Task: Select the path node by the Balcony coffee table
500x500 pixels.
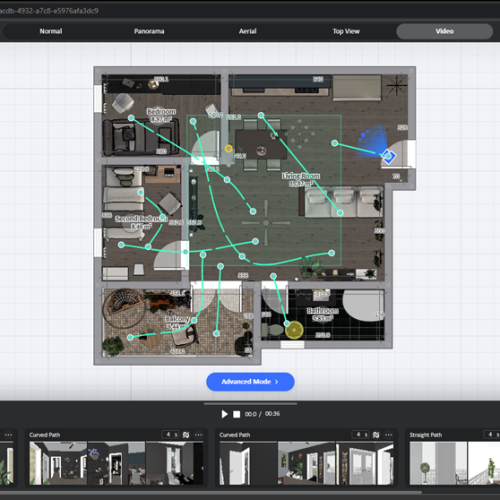Action: (x=130, y=337)
